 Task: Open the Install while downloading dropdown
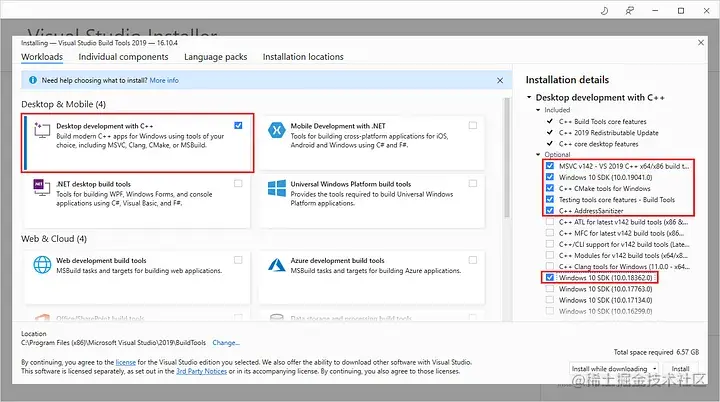coord(614,368)
